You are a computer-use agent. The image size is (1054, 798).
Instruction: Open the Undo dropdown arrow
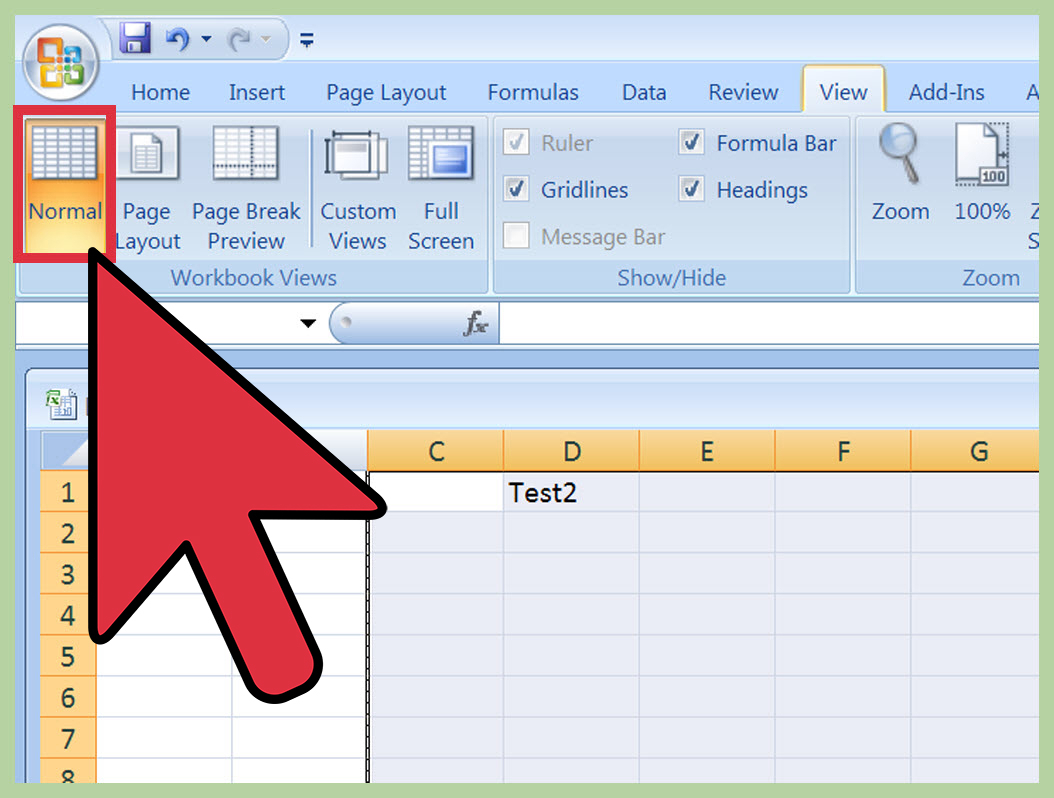click(x=207, y=38)
